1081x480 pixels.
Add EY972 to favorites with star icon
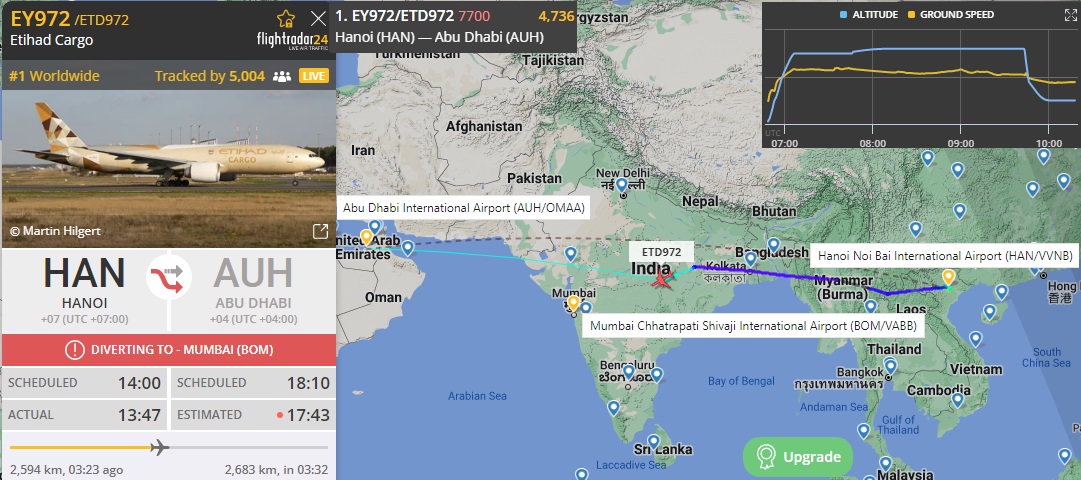tap(285, 18)
